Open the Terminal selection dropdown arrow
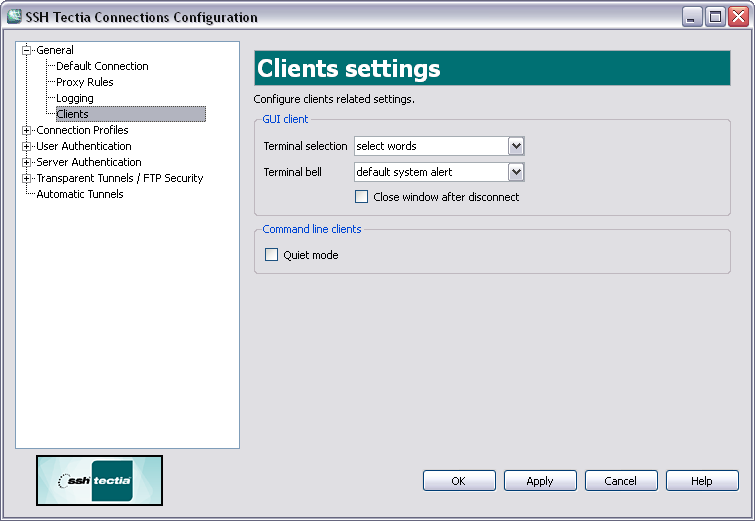The height and width of the screenshot is (521, 755). (516, 146)
